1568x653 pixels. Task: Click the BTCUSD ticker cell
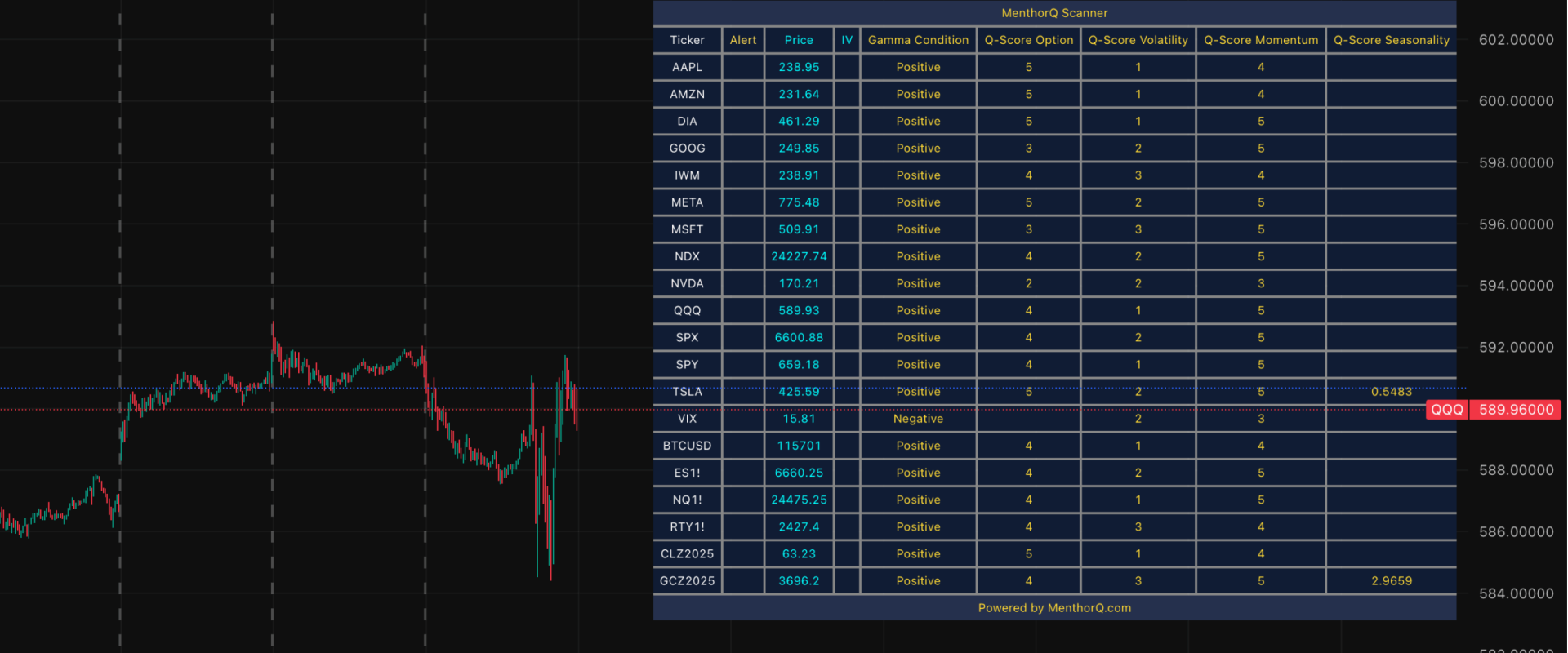click(x=687, y=446)
